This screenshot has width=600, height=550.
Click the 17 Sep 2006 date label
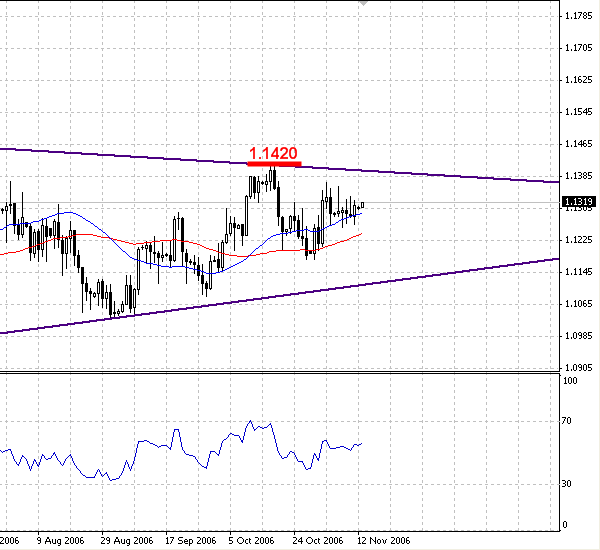click(x=191, y=541)
